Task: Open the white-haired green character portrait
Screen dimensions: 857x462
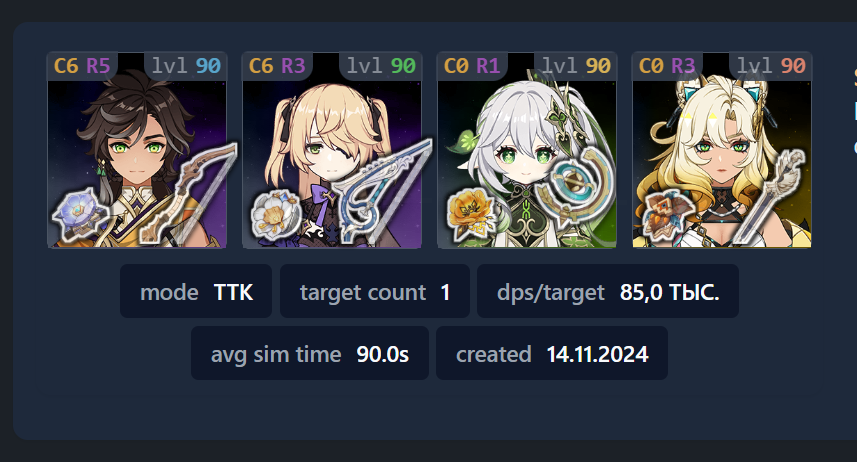Action: point(527,150)
